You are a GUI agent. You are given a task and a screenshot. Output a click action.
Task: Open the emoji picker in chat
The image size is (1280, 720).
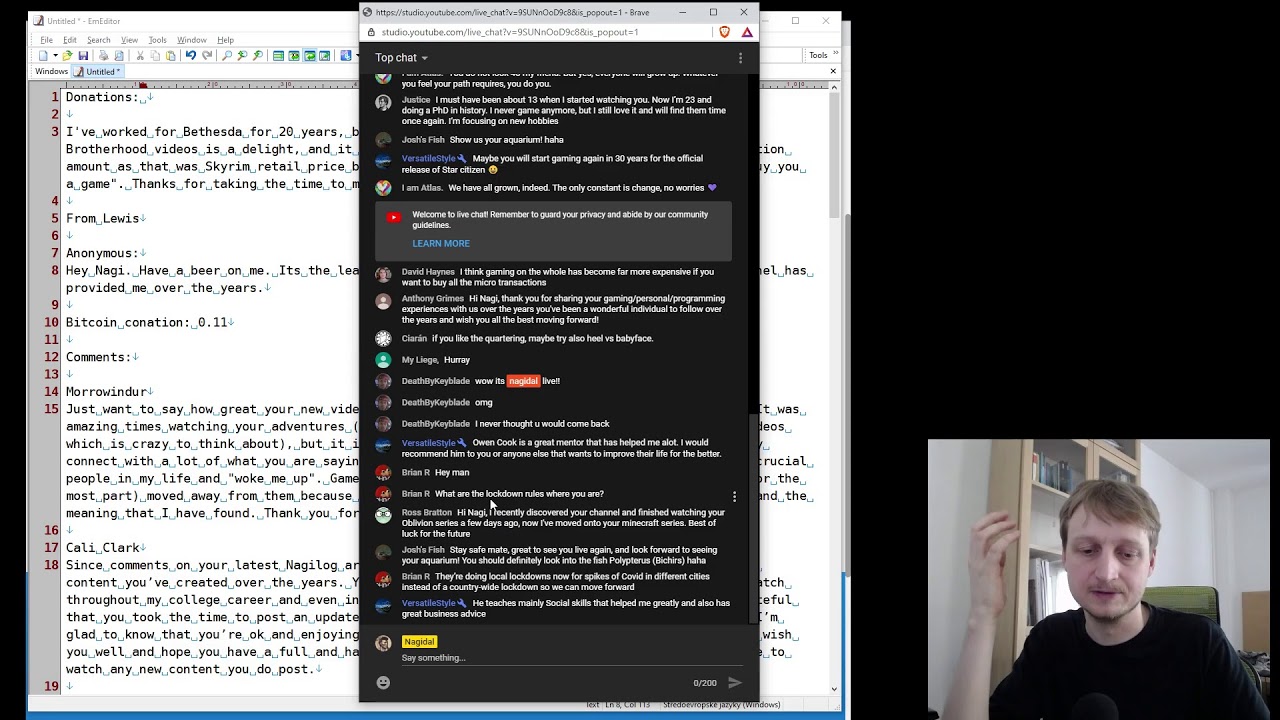point(383,682)
